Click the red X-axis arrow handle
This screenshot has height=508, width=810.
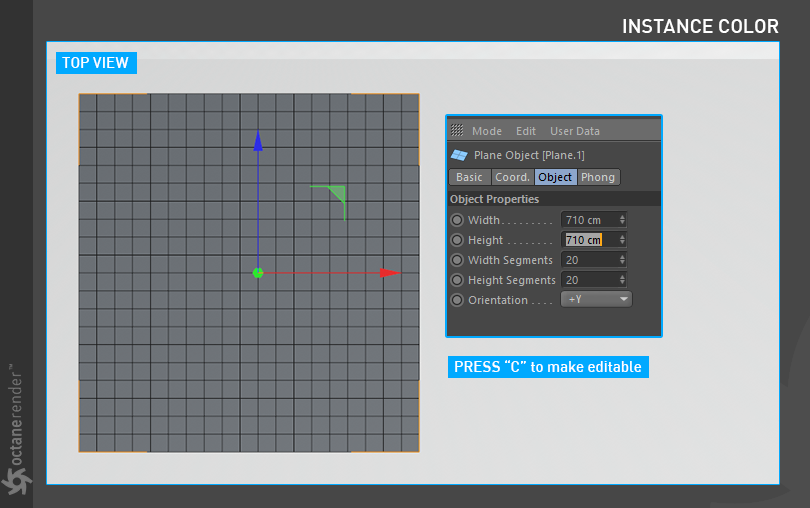point(389,272)
